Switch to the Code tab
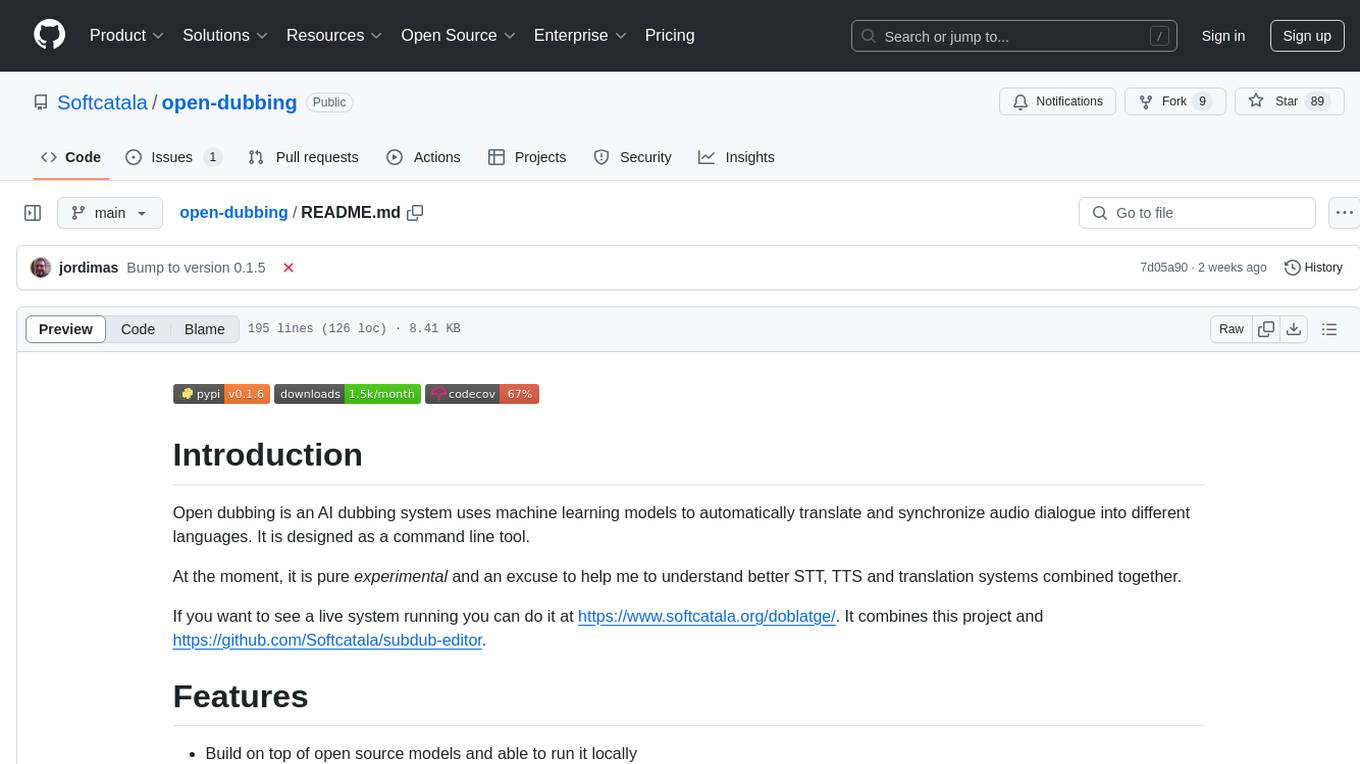1360x764 pixels. (x=71, y=157)
